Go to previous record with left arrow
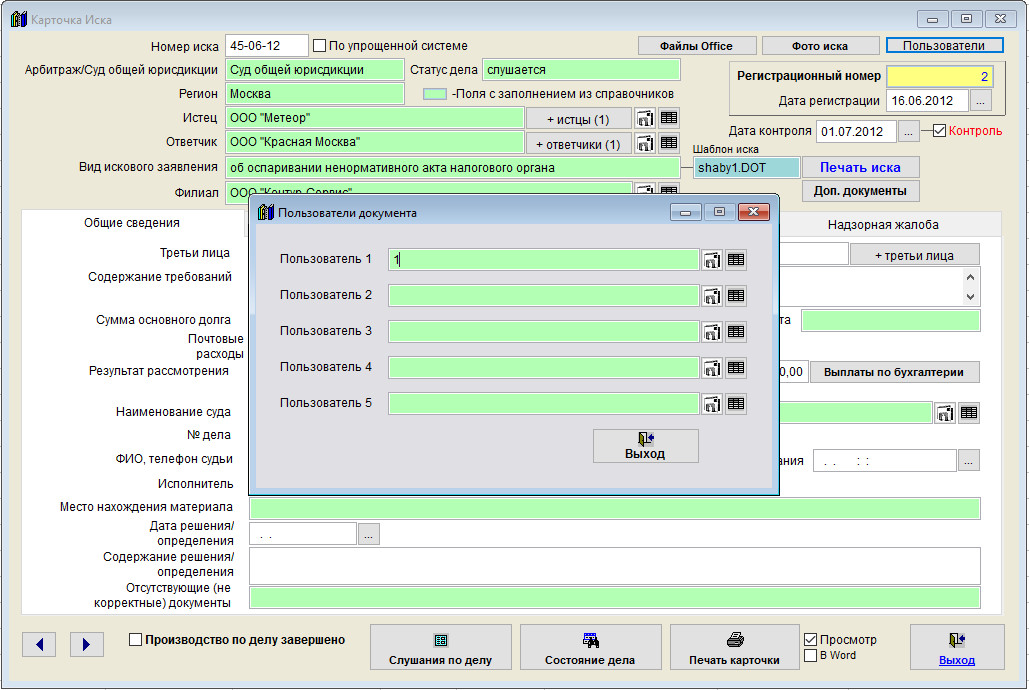Image resolution: width=1029 pixels, height=690 pixels. (39, 645)
